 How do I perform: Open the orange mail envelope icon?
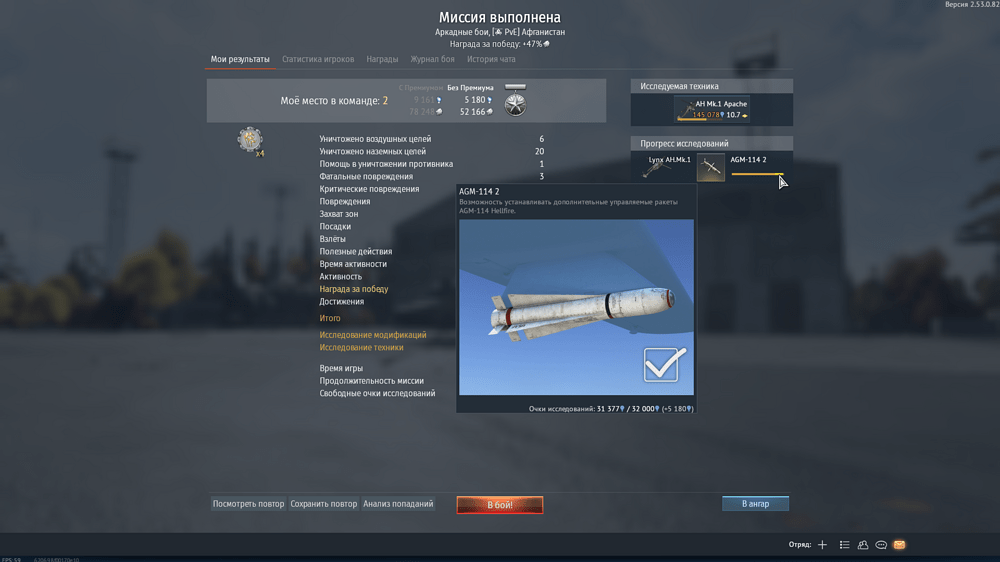pos(899,545)
